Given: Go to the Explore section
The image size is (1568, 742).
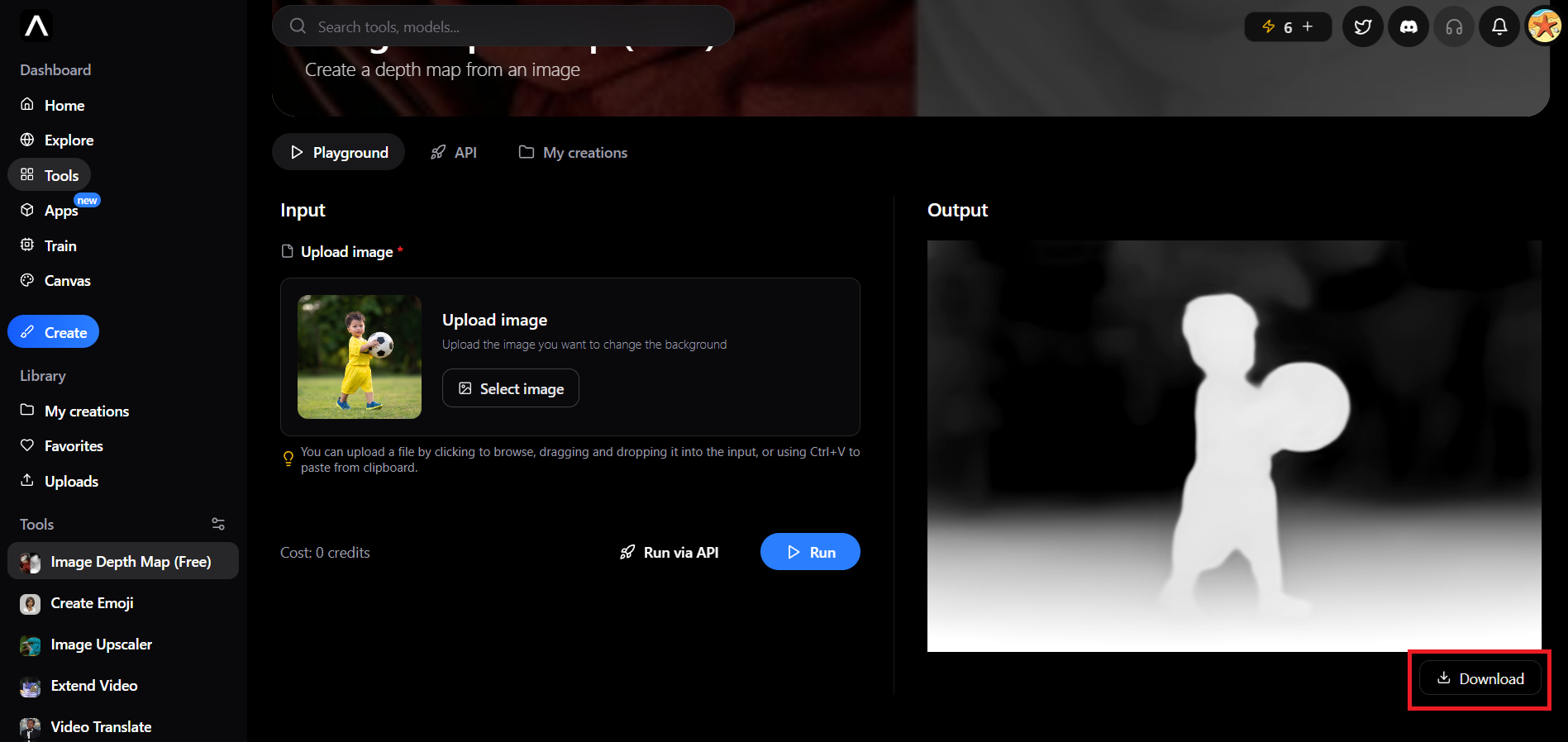Looking at the screenshot, I should tap(57, 140).
